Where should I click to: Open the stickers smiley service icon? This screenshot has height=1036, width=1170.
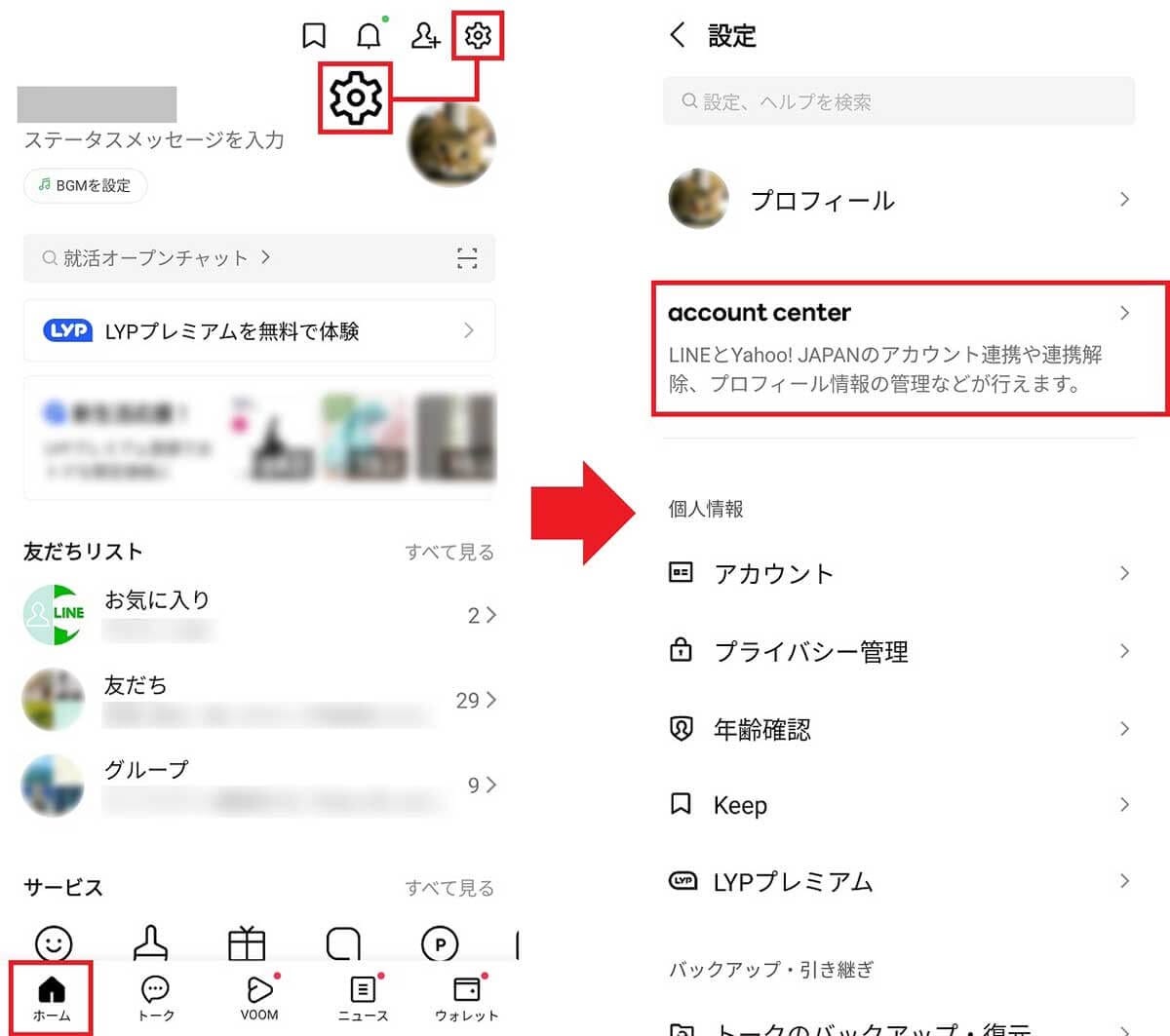click(x=54, y=943)
